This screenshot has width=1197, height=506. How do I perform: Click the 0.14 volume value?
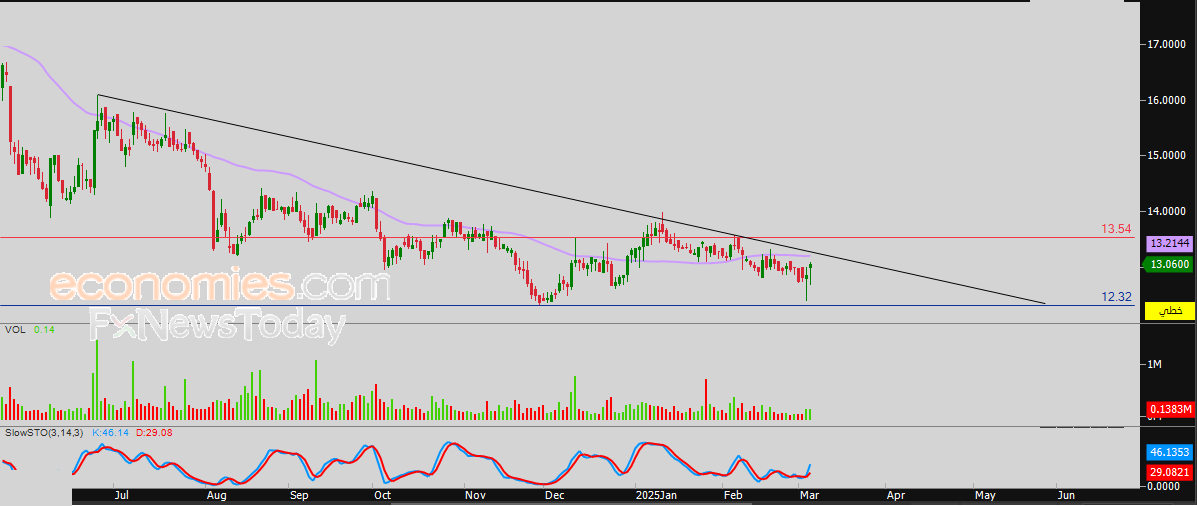(45, 330)
